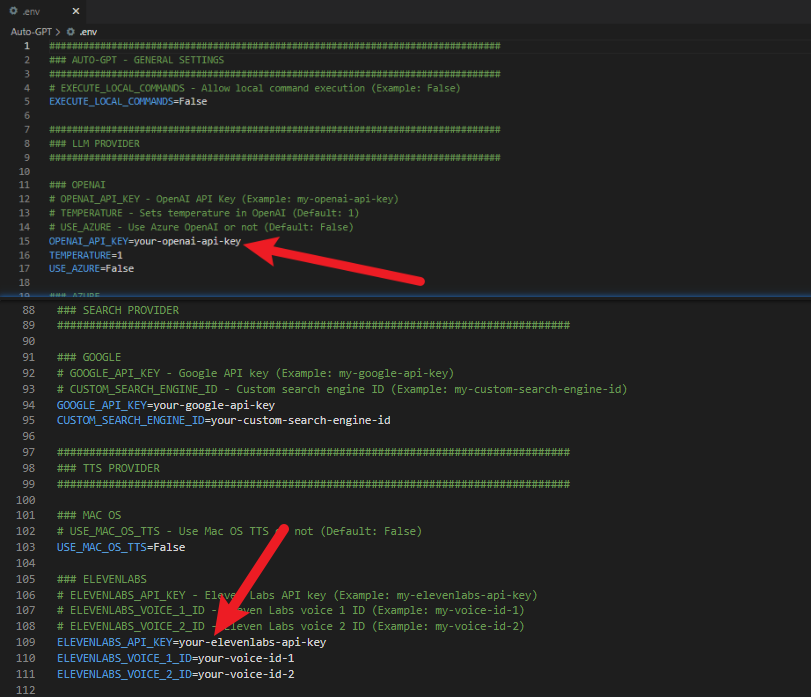Click the TEMPERATURE=1 line

click(86, 255)
